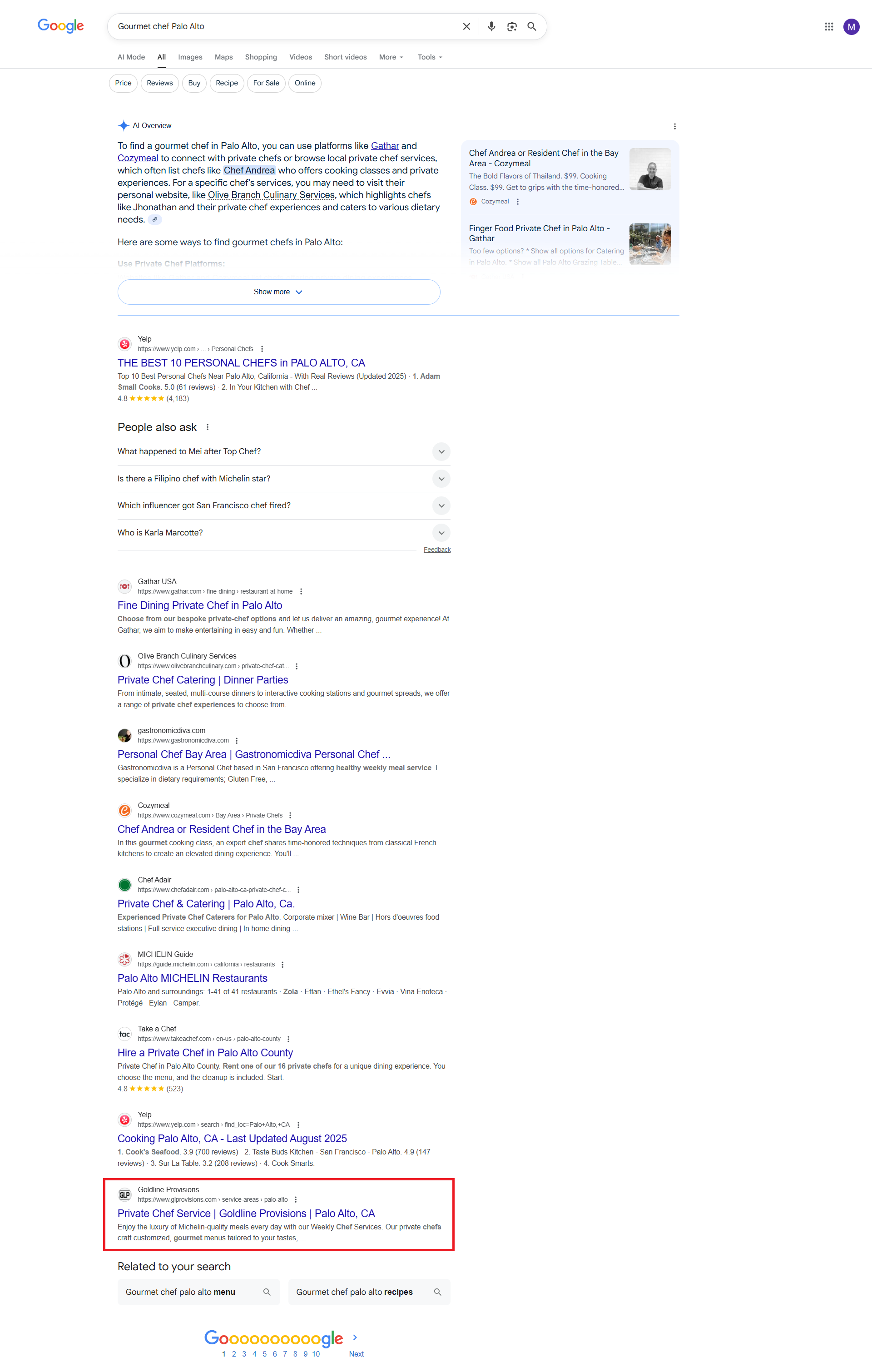Viewport: 872px width, 1372px height.
Task: Open three-dot menu beside People also ask
Action: click(208, 427)
